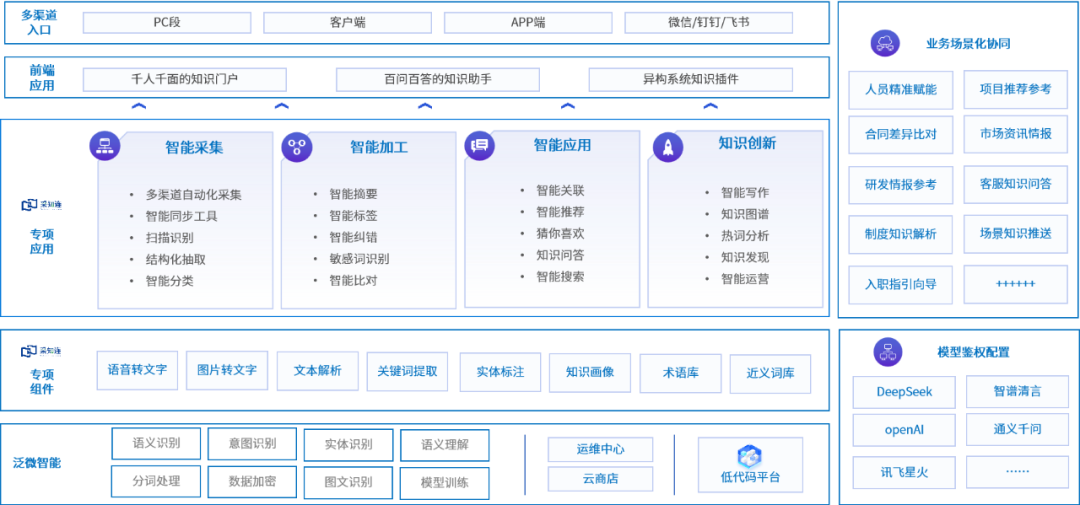Screen dimensions: 1080x505
Task: Click the 图文识别 box
Action: coord(349,483)
